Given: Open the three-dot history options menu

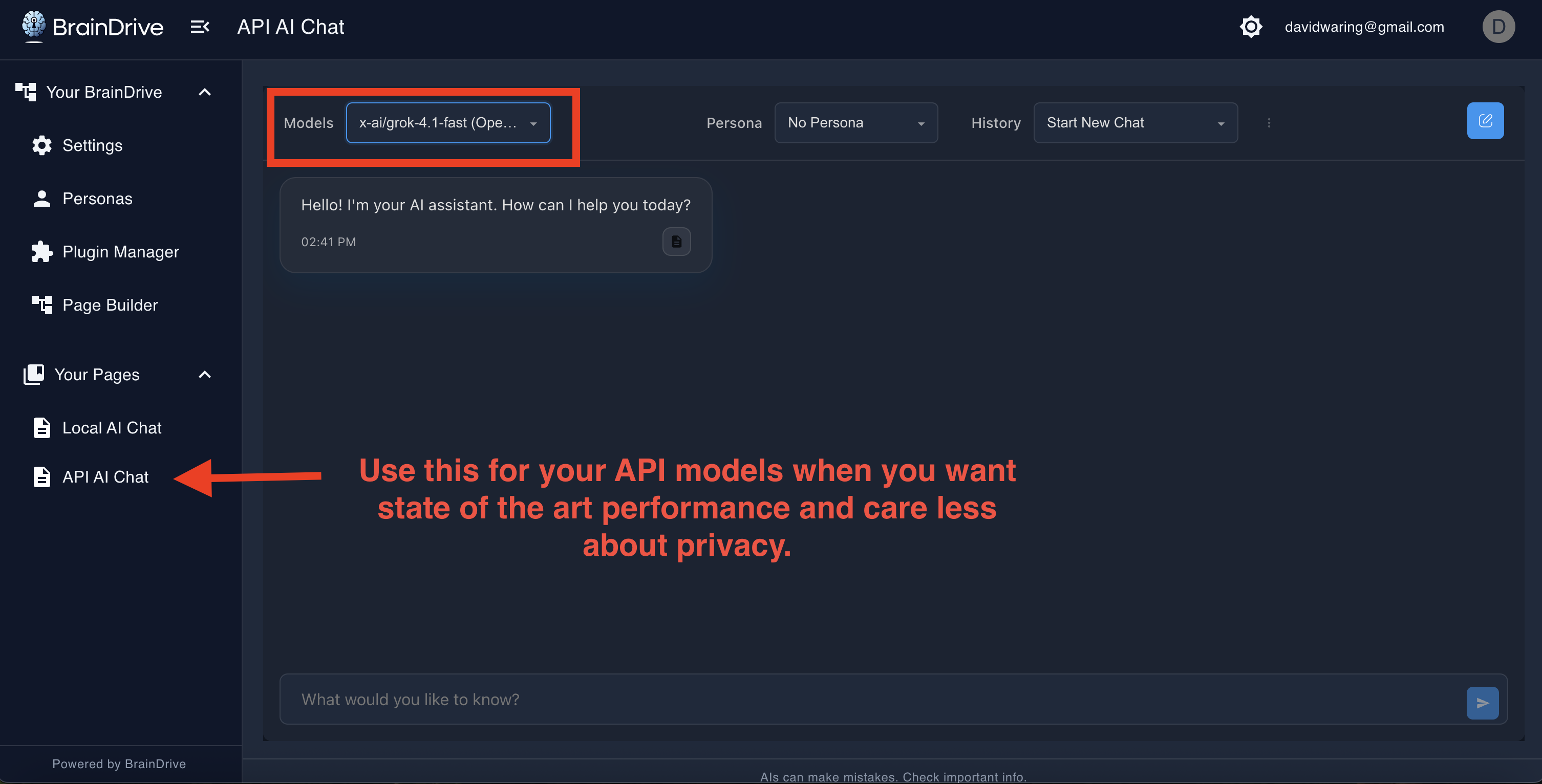Looking at the screenshot, I should (1269, 123).
